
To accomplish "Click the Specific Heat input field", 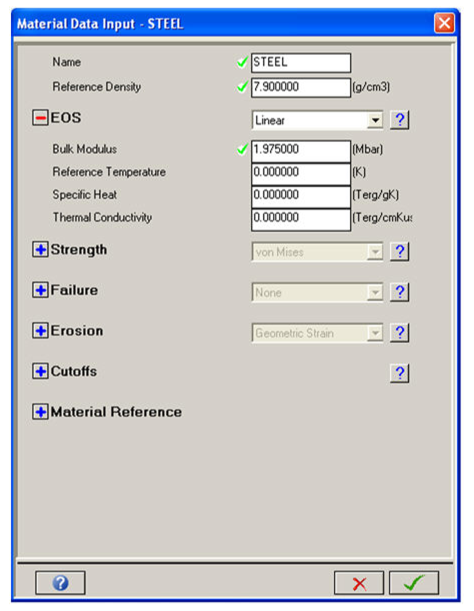I will [x=301, y=197].
